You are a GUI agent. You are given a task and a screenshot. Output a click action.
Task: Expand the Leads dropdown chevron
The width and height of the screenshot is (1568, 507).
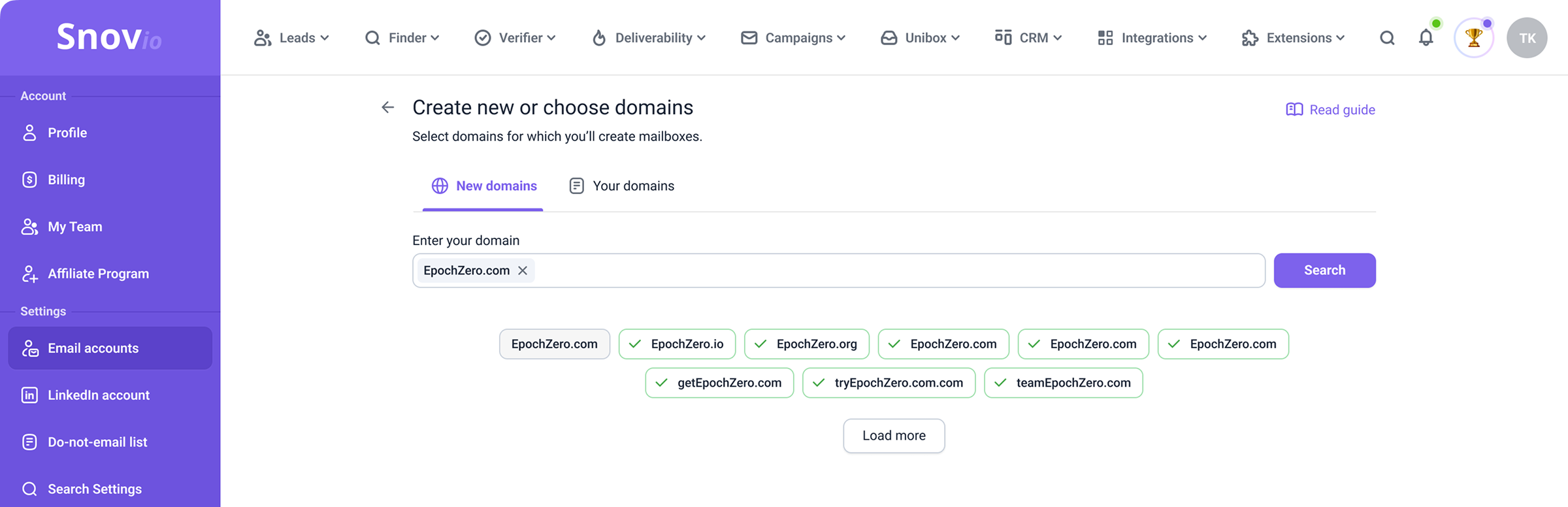click(x=325, y=38)
